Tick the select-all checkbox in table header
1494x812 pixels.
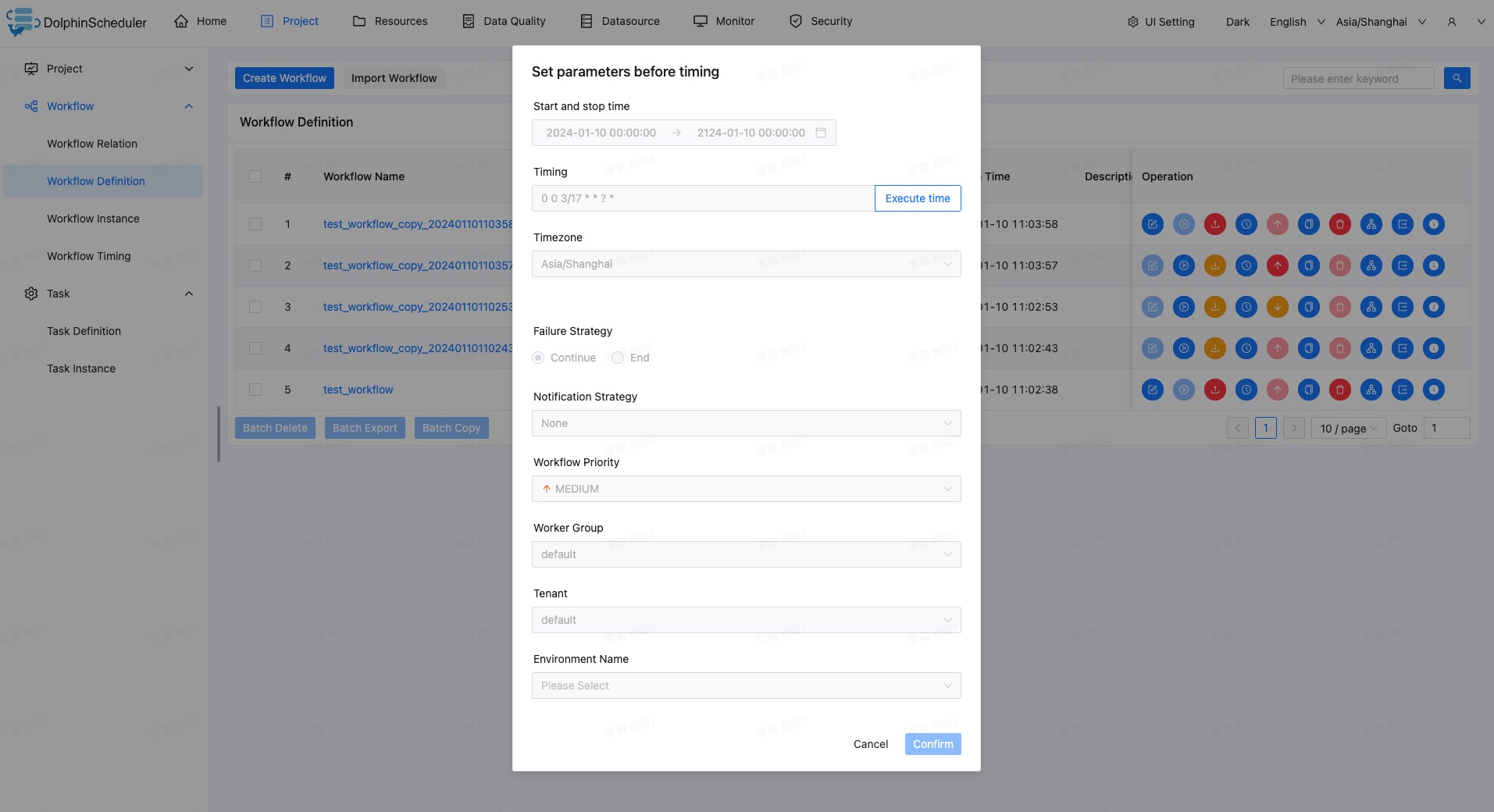click(x=255, y=176)
